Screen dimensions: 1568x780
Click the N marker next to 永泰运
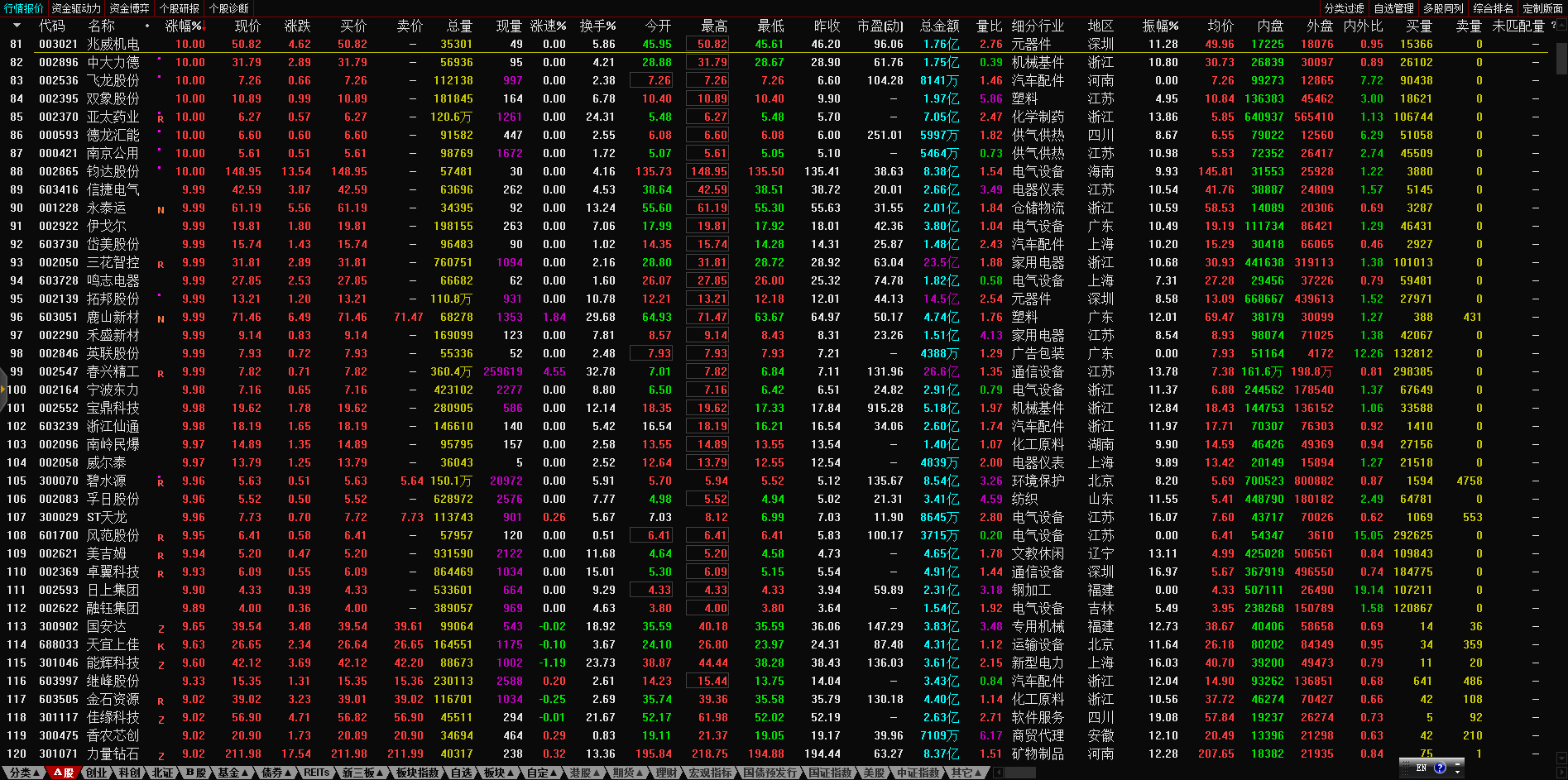[161, 209]
